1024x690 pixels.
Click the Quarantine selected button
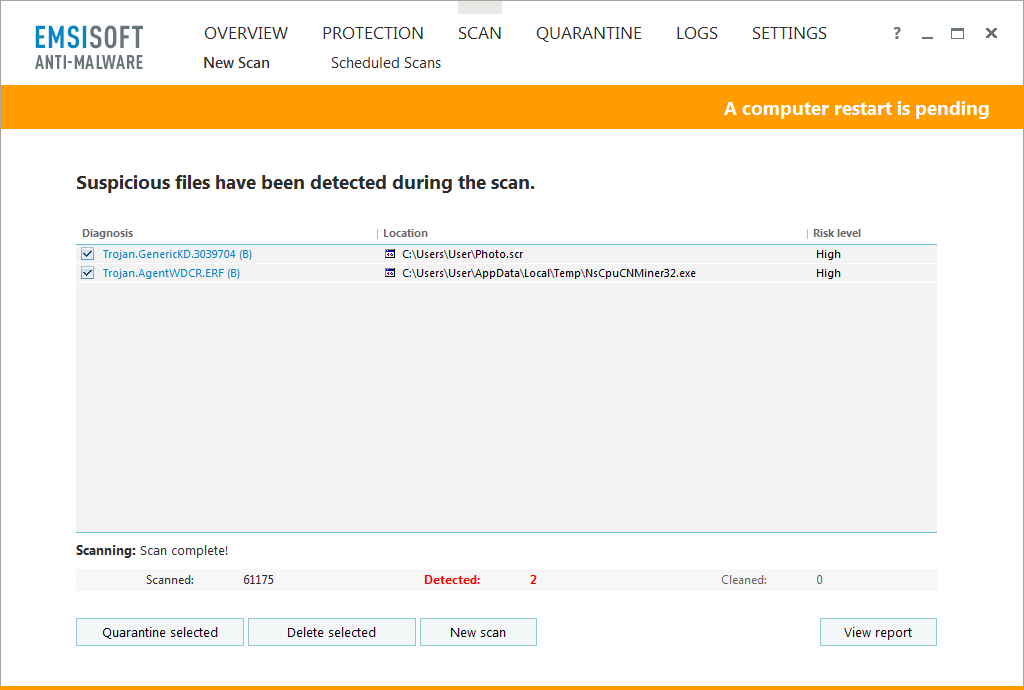(x=160, y=632)
